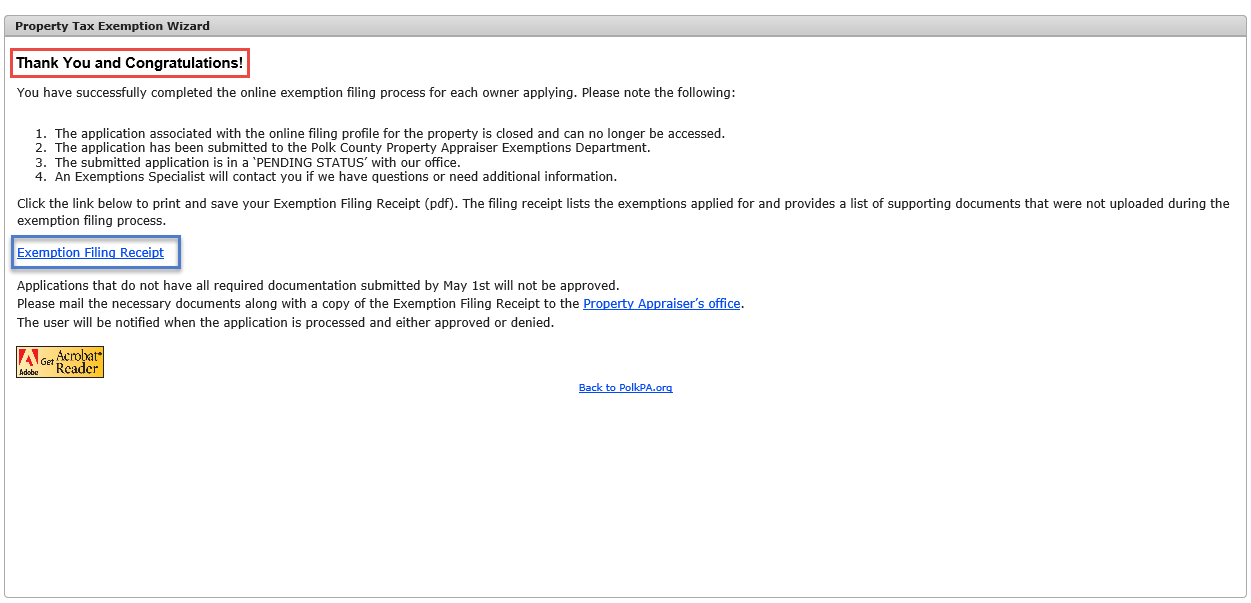
Task: Follow the Property Appraiser's office link
Action: pyautogui.click(x=662, y=304)
